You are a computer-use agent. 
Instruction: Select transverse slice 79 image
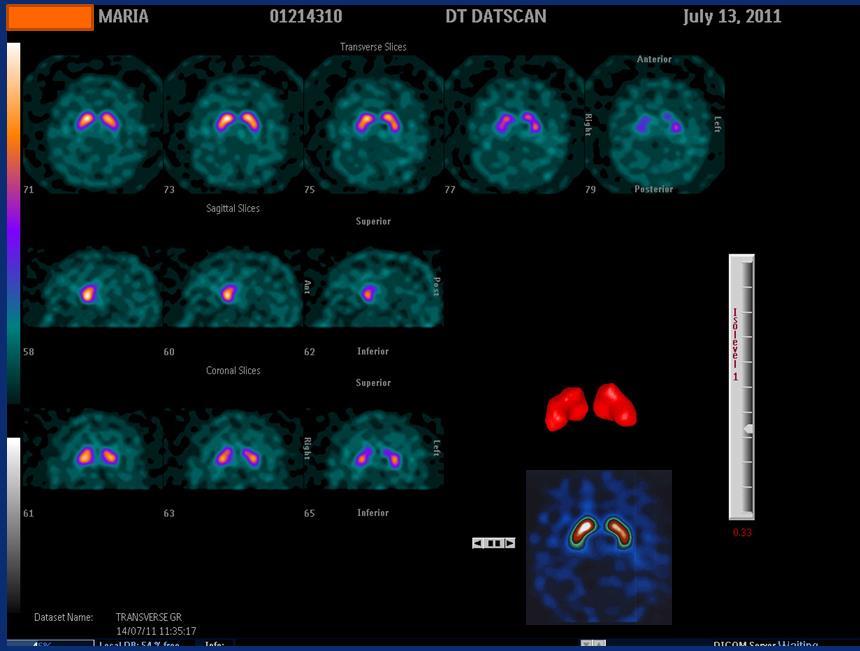click(x=655, y=124)
